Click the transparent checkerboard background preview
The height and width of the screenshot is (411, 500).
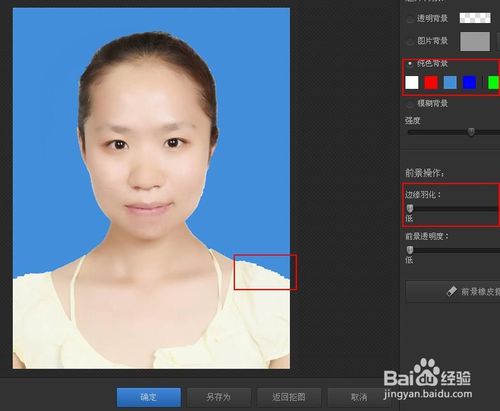point(475,18)
